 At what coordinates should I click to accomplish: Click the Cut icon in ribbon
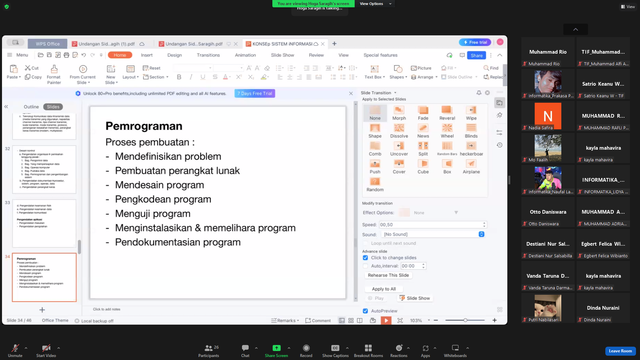[x=32, y=68]
